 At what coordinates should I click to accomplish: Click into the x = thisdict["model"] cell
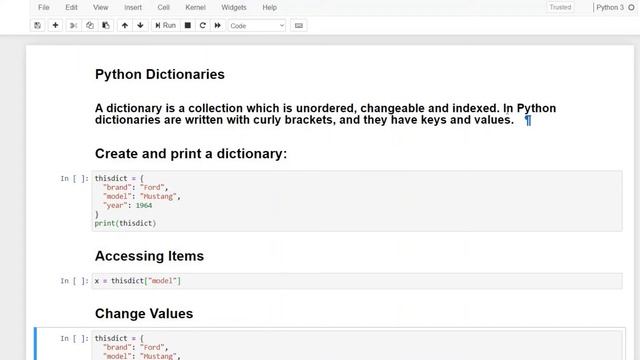tap(357, 281)
